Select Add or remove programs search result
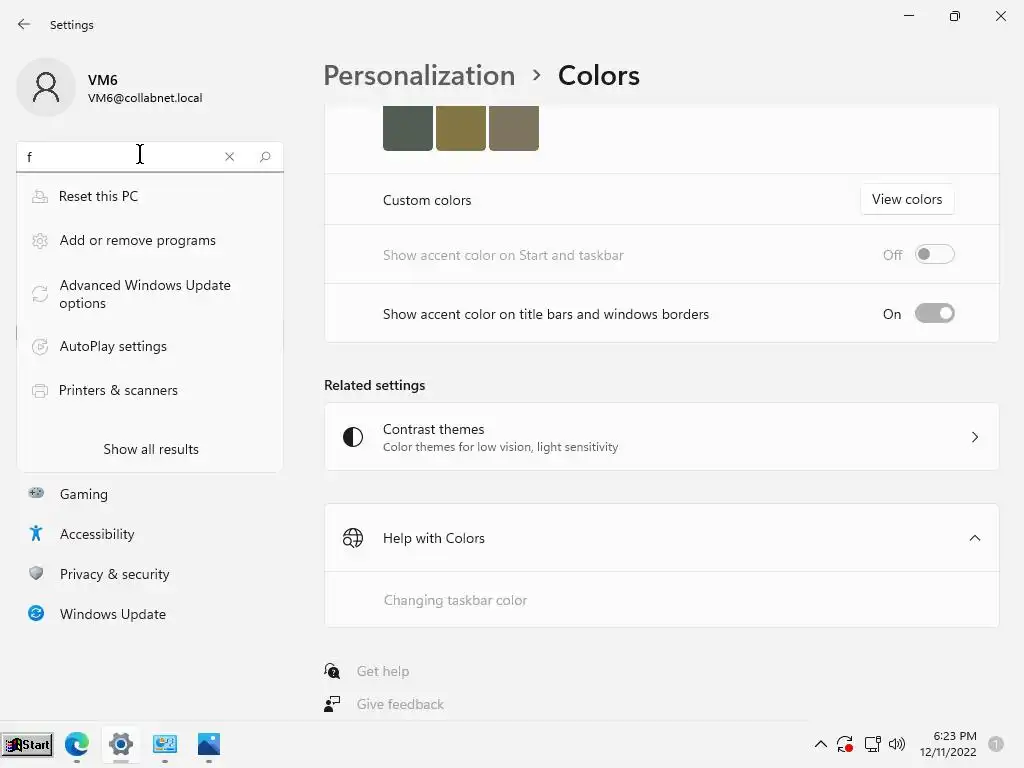This screenshot has width=1024, height=768. [150, 241]
